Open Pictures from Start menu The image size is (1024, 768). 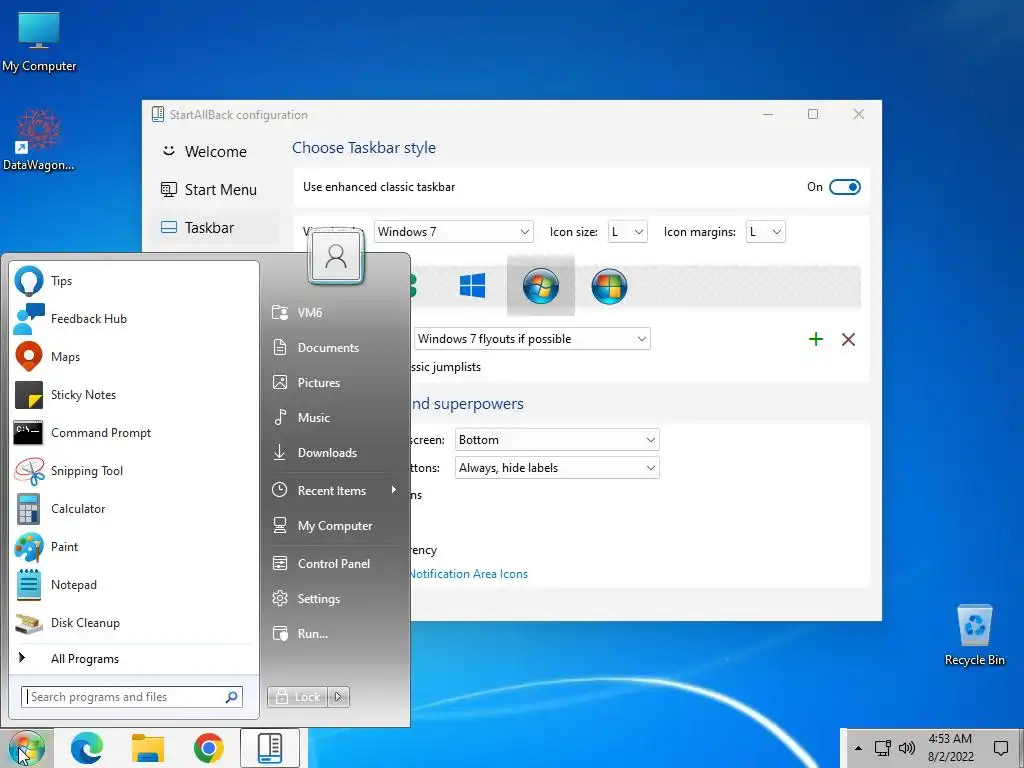click(x=334, y=383)
